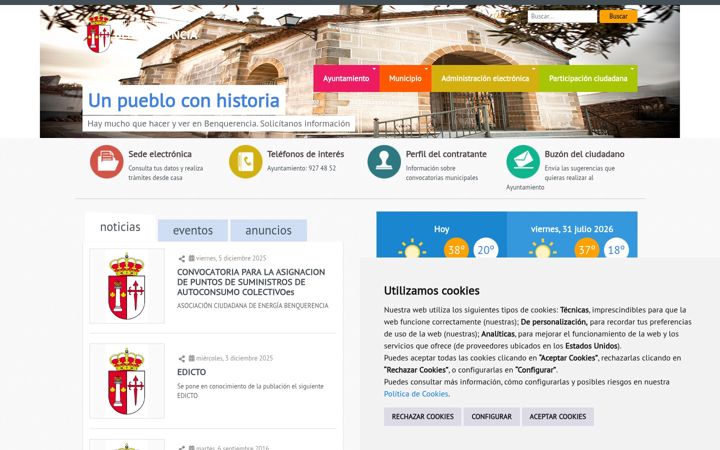720x450 pixels.
Task: Open the EDICTO news headline
Action: [191, 372]
